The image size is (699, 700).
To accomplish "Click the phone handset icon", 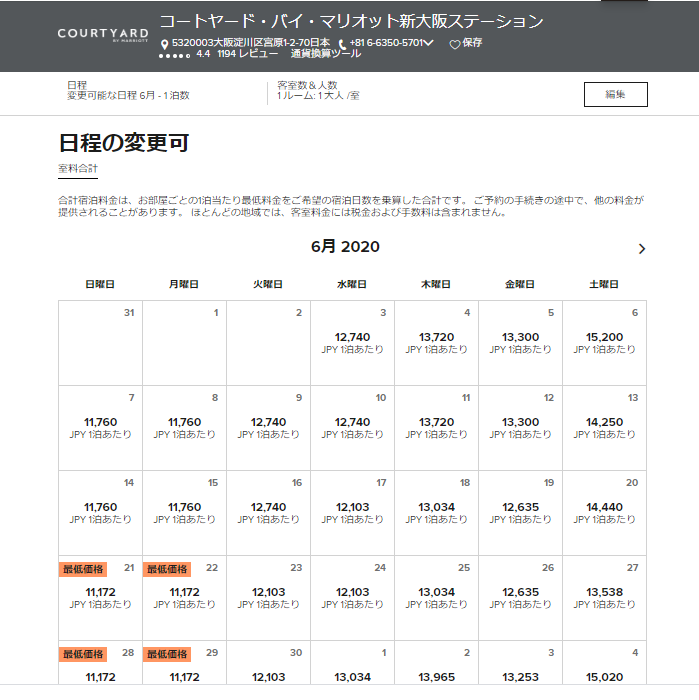I will point(342,44).
